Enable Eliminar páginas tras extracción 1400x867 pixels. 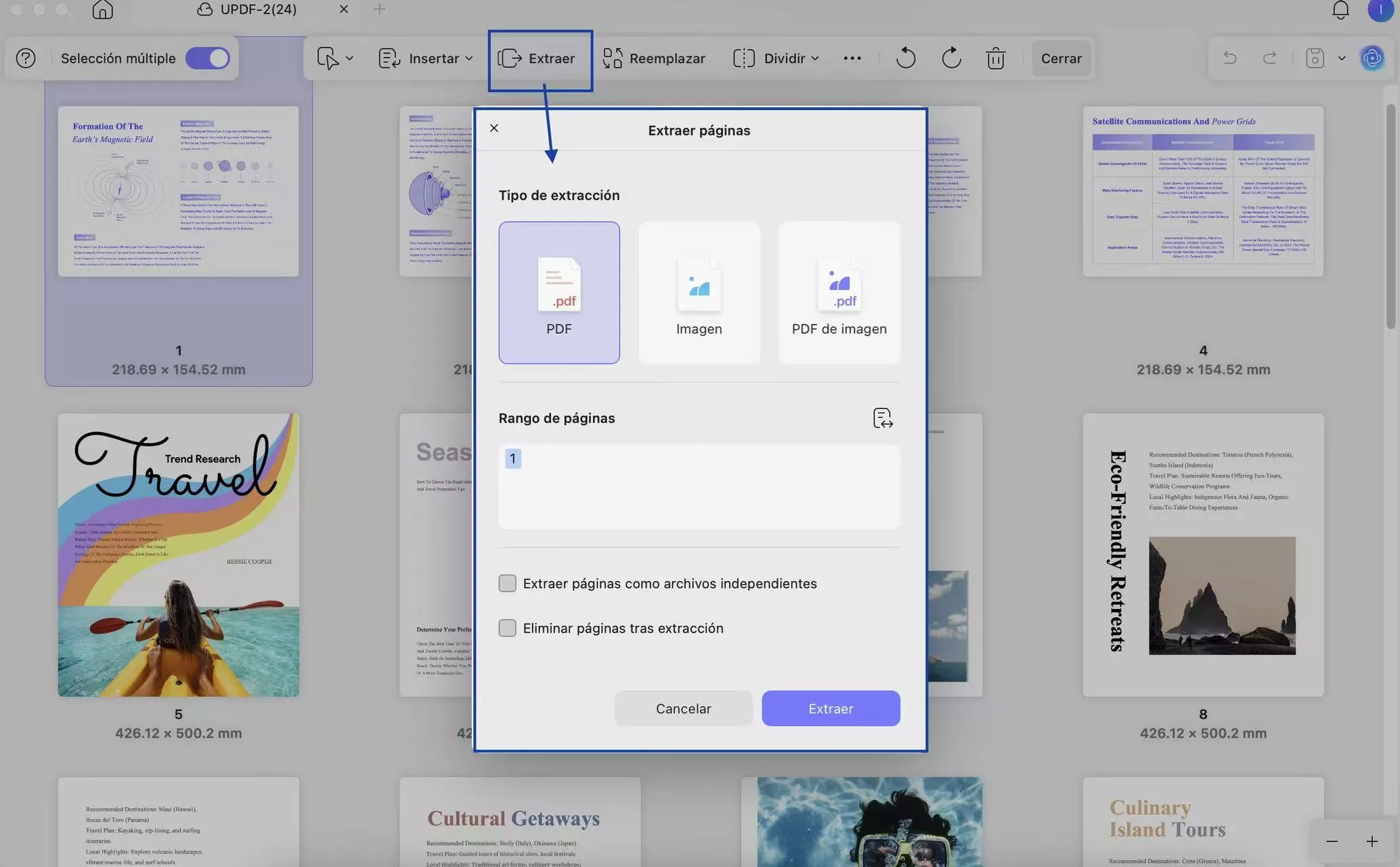point(507,628)
